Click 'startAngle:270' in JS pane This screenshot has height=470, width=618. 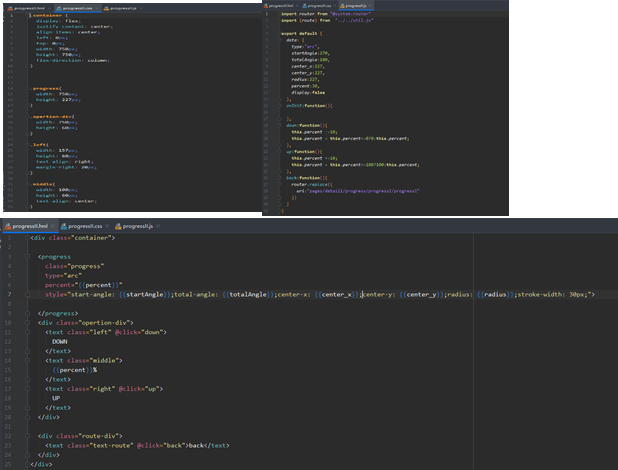(x=310, y=53)
